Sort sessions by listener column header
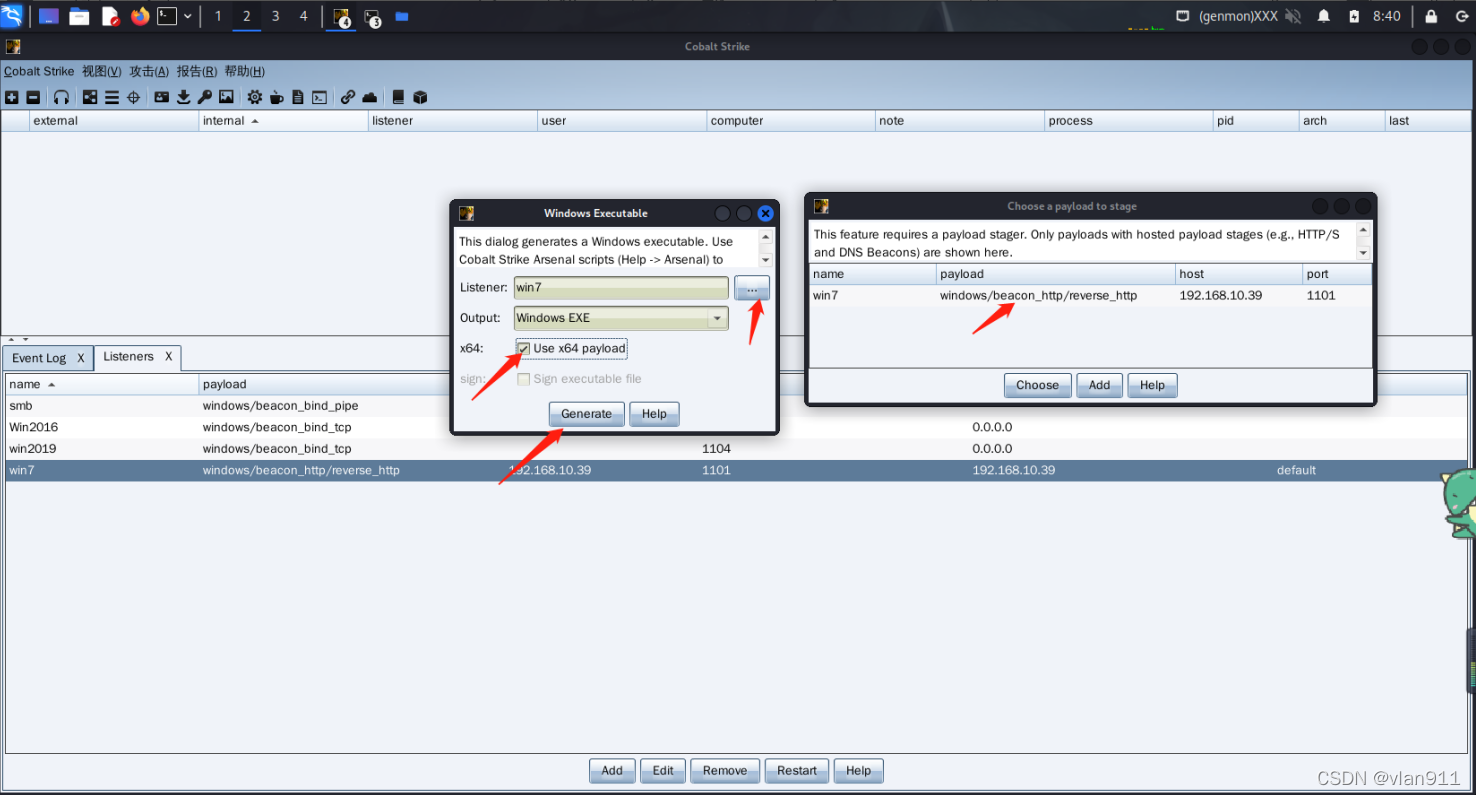 (453, 121)
